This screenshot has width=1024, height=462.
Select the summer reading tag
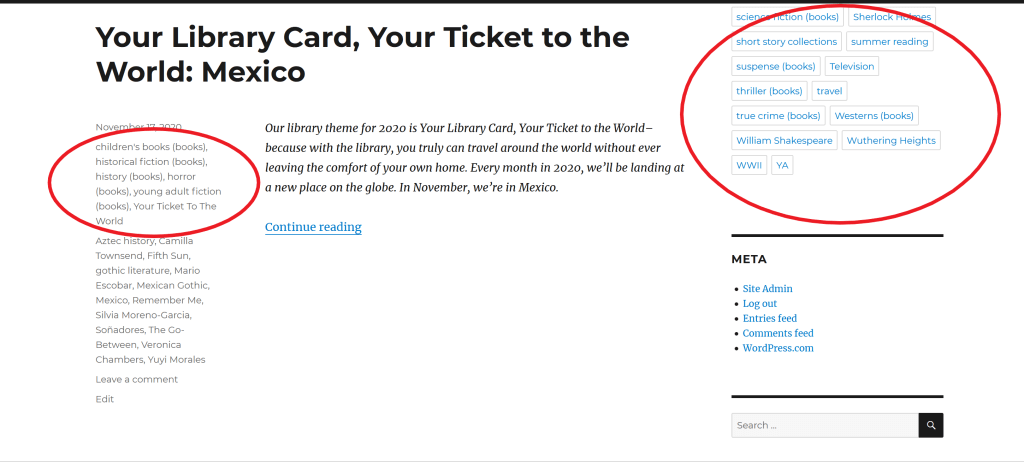coord(890,42)
